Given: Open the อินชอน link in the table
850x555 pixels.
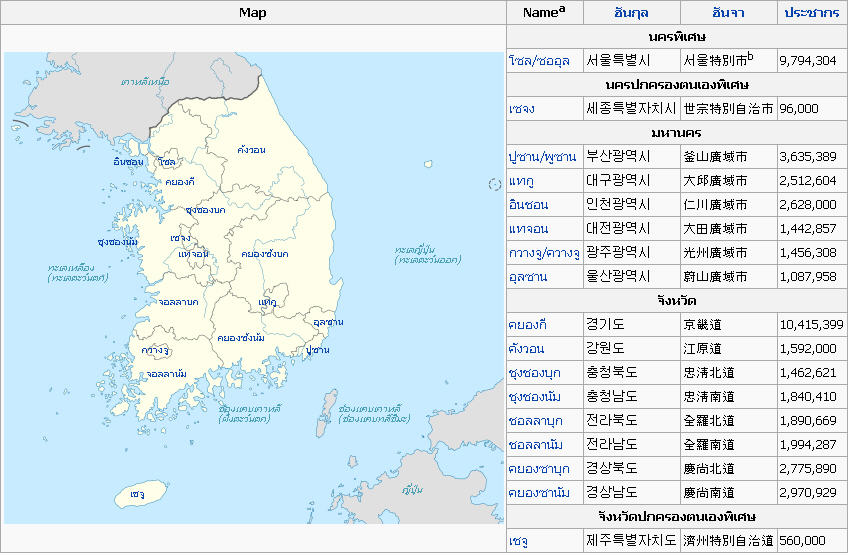Looking at the screenshot, I should (529, 205).
